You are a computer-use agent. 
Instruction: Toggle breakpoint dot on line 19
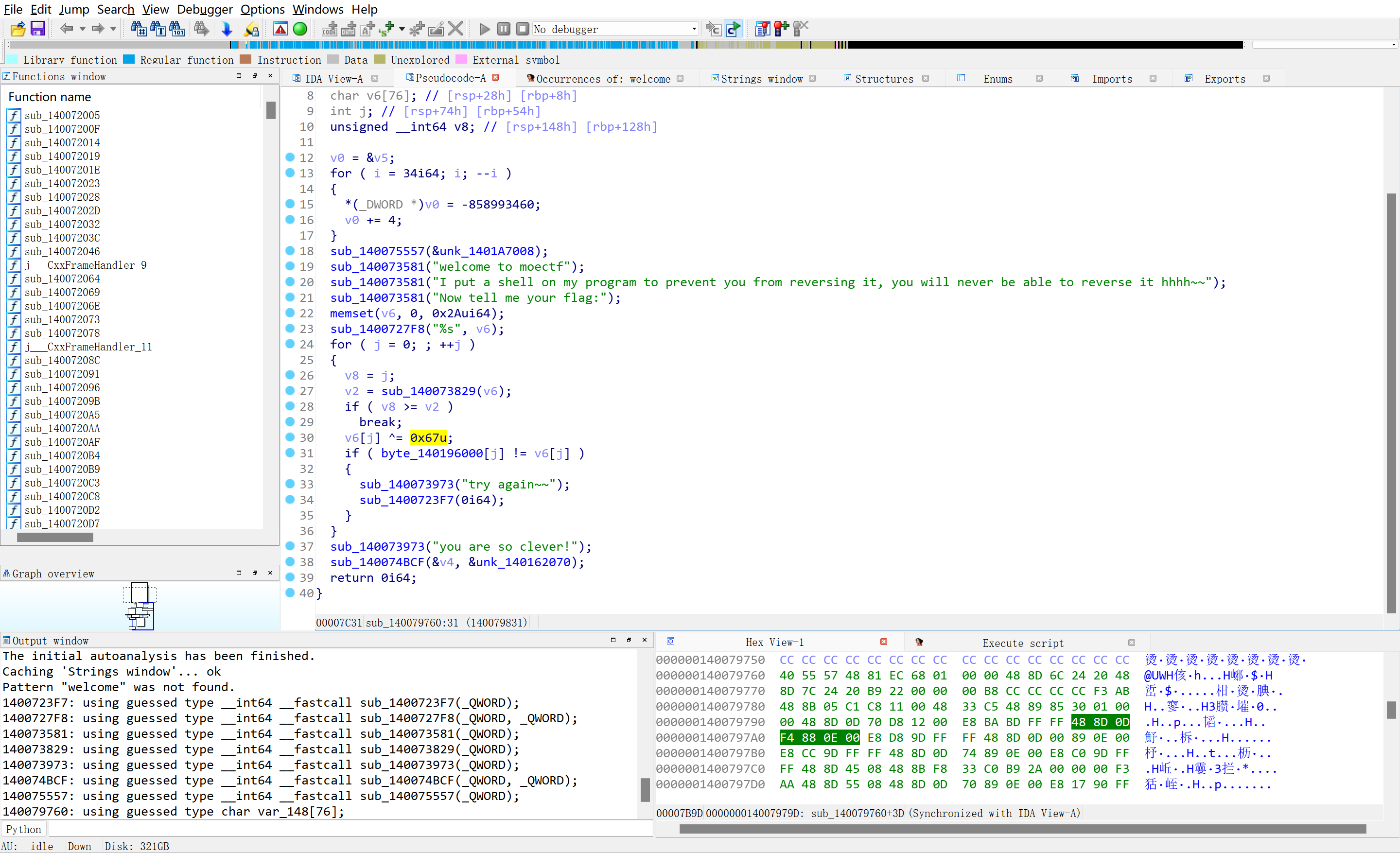click(x=290, y=266)
